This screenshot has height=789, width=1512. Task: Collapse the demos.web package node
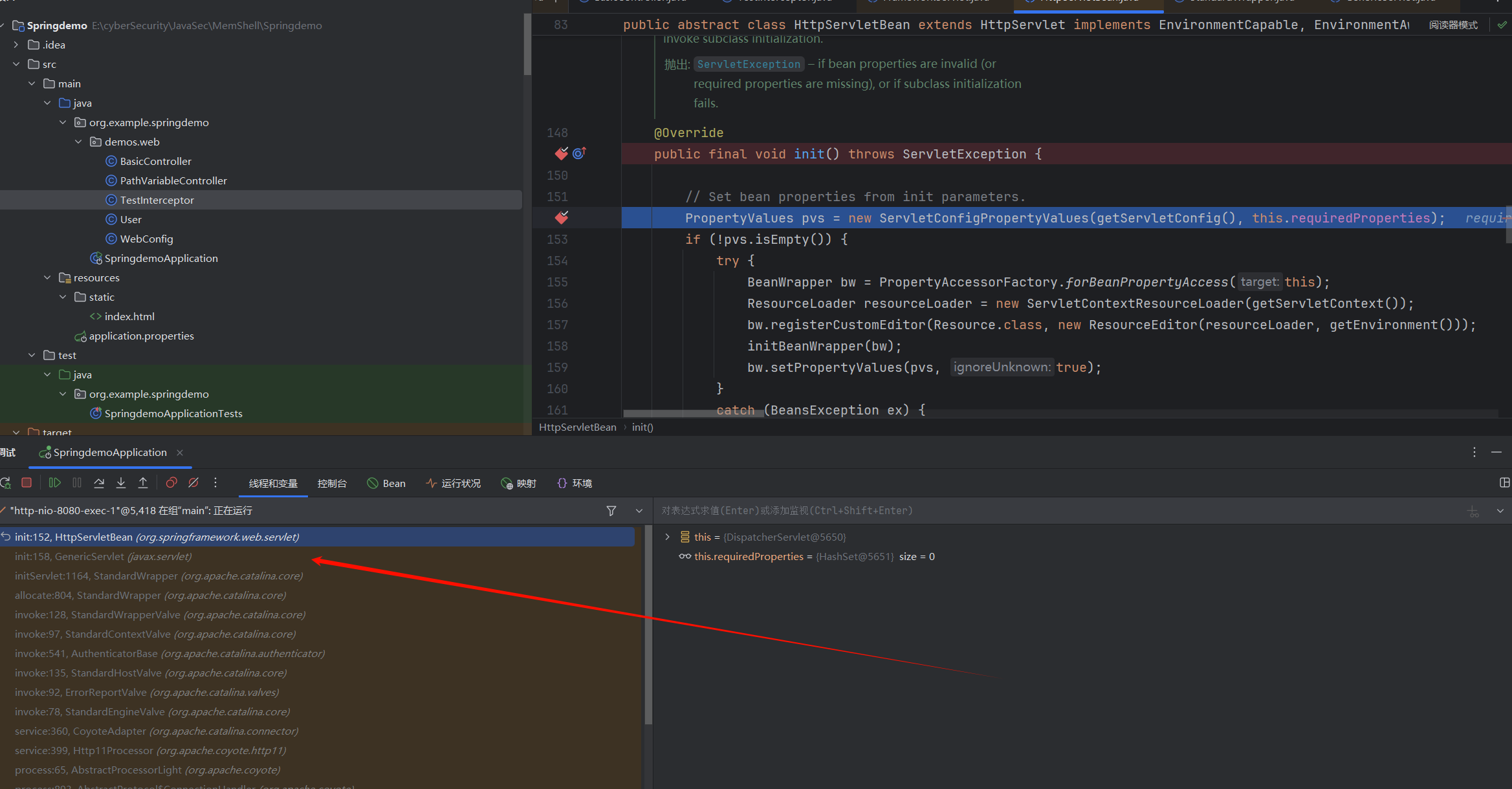(x=78, y=142)
